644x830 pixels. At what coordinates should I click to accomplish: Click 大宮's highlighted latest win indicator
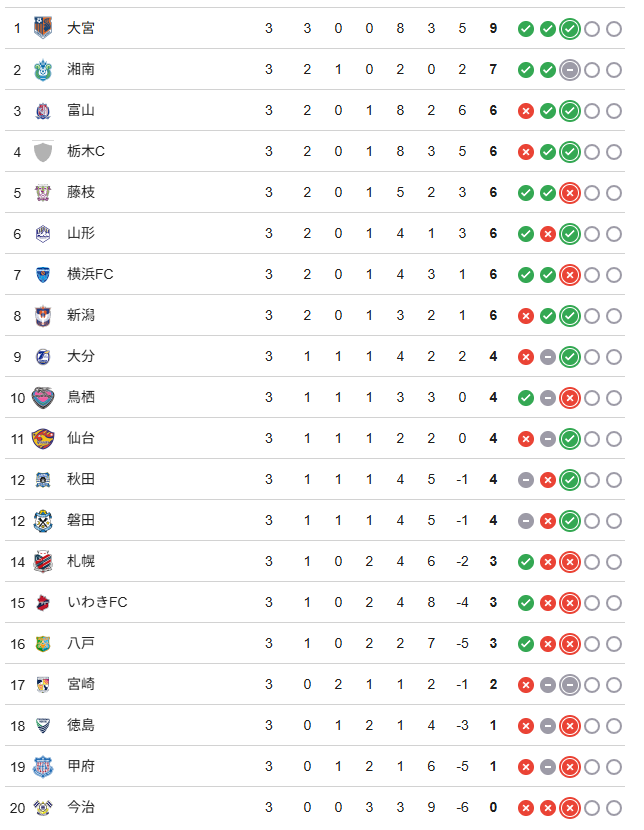[x=570, y=29]
